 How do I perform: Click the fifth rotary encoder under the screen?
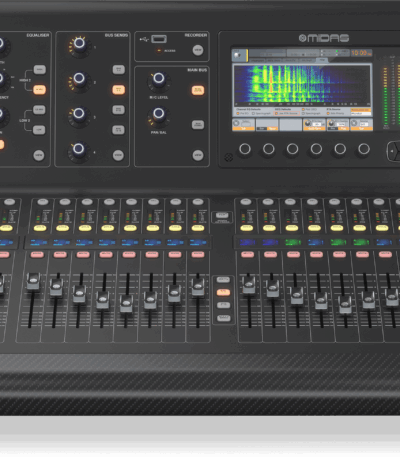point(340,149)
